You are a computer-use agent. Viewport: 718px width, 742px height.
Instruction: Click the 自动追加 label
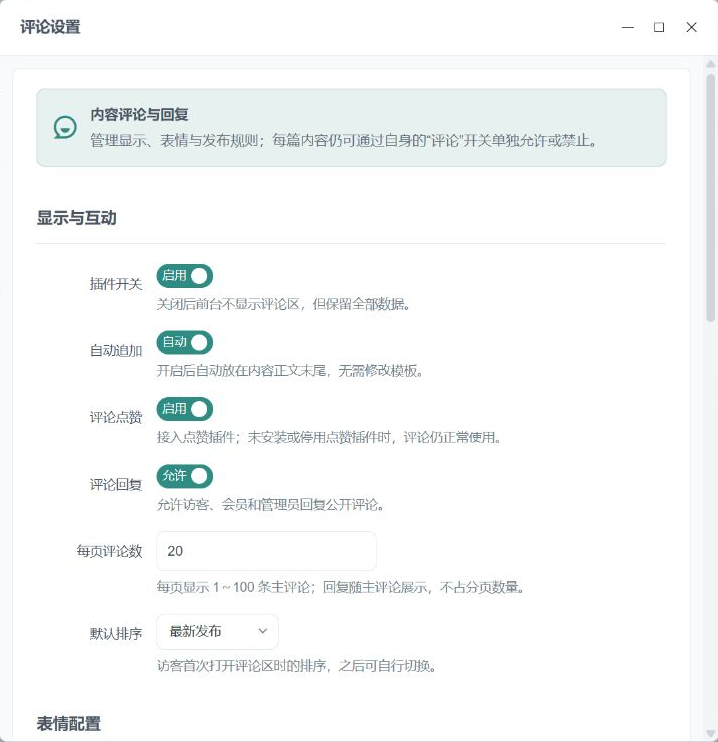pos(116,351)
